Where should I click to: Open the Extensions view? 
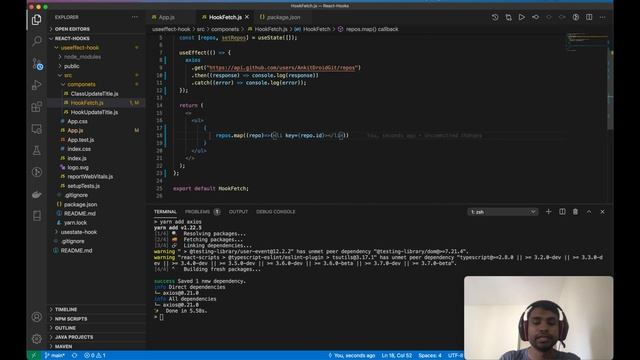(37, 107)
